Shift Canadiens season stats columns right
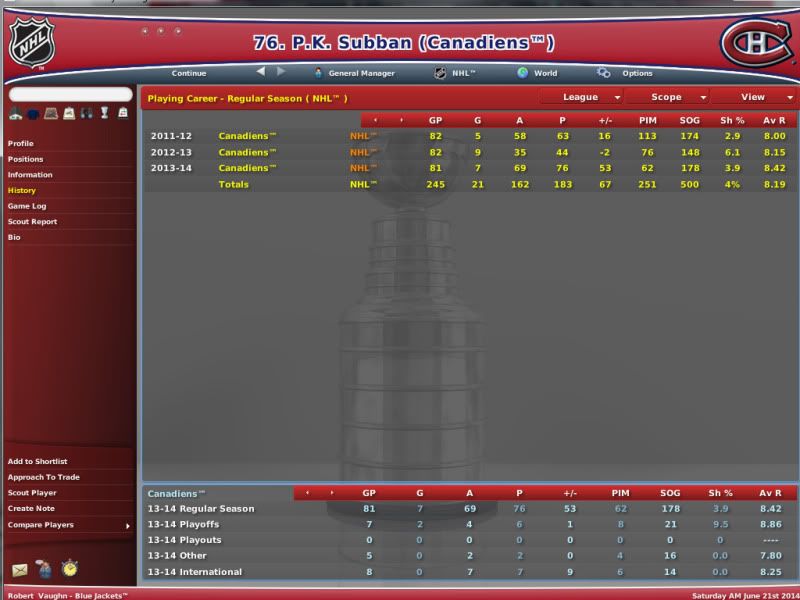This screenshot has height=600, width=800. [332, 493]
